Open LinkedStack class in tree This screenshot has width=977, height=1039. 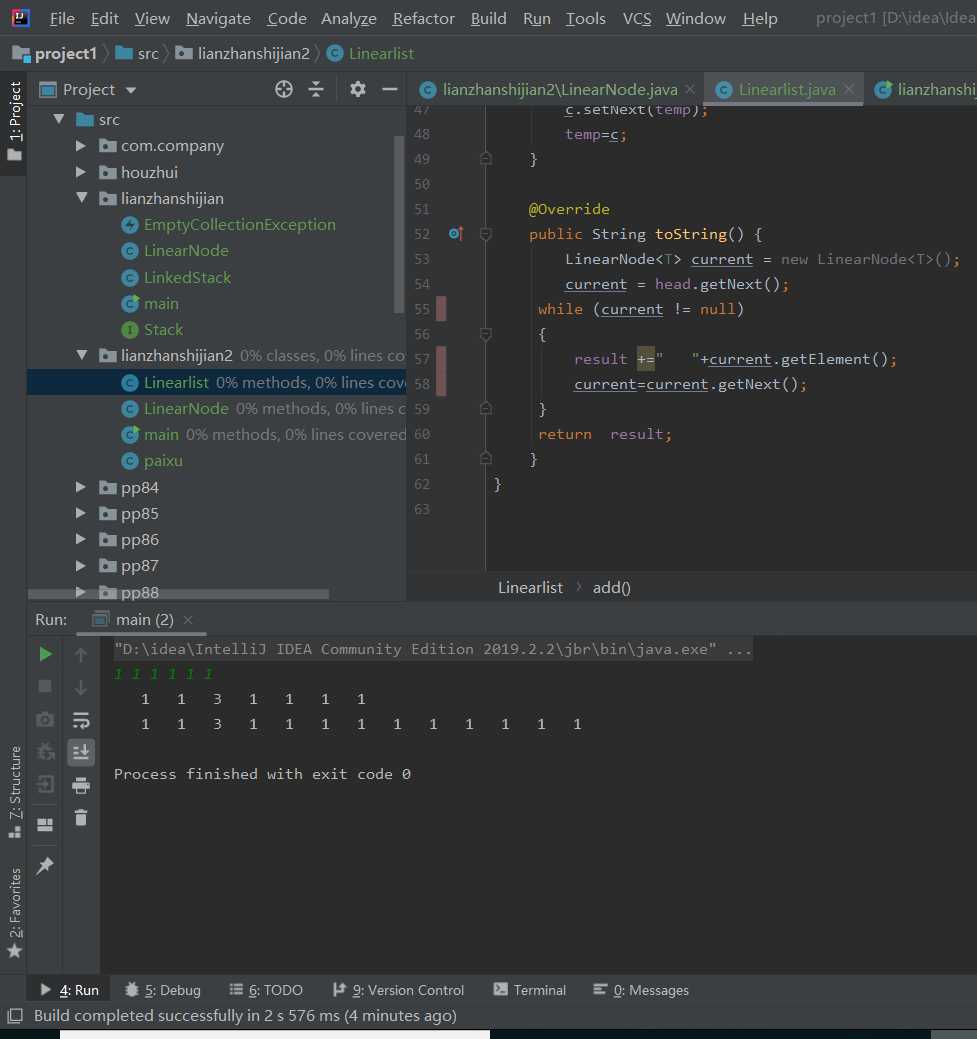pos(187,277)
